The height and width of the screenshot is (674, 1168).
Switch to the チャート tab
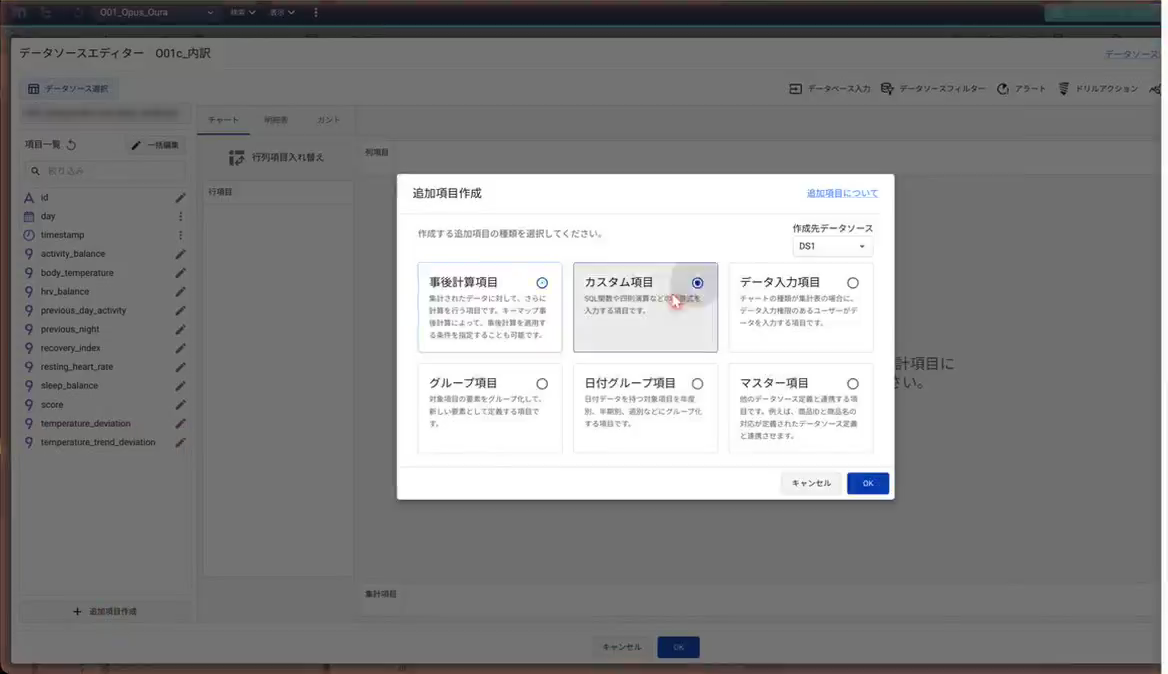pyautogui.click(x=223, y=120)
